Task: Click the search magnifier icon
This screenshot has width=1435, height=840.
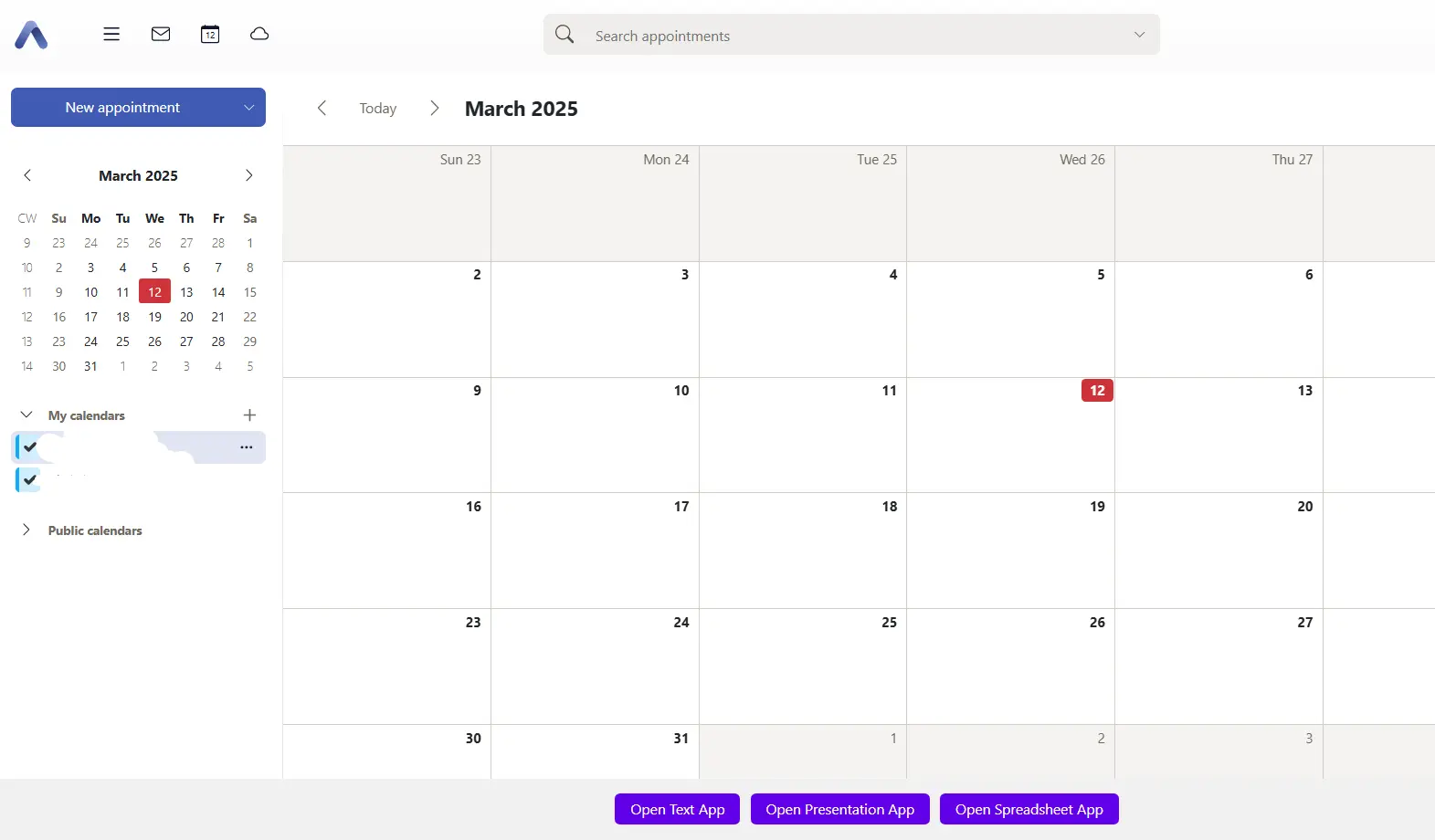Action: click(x=565, y=35)
